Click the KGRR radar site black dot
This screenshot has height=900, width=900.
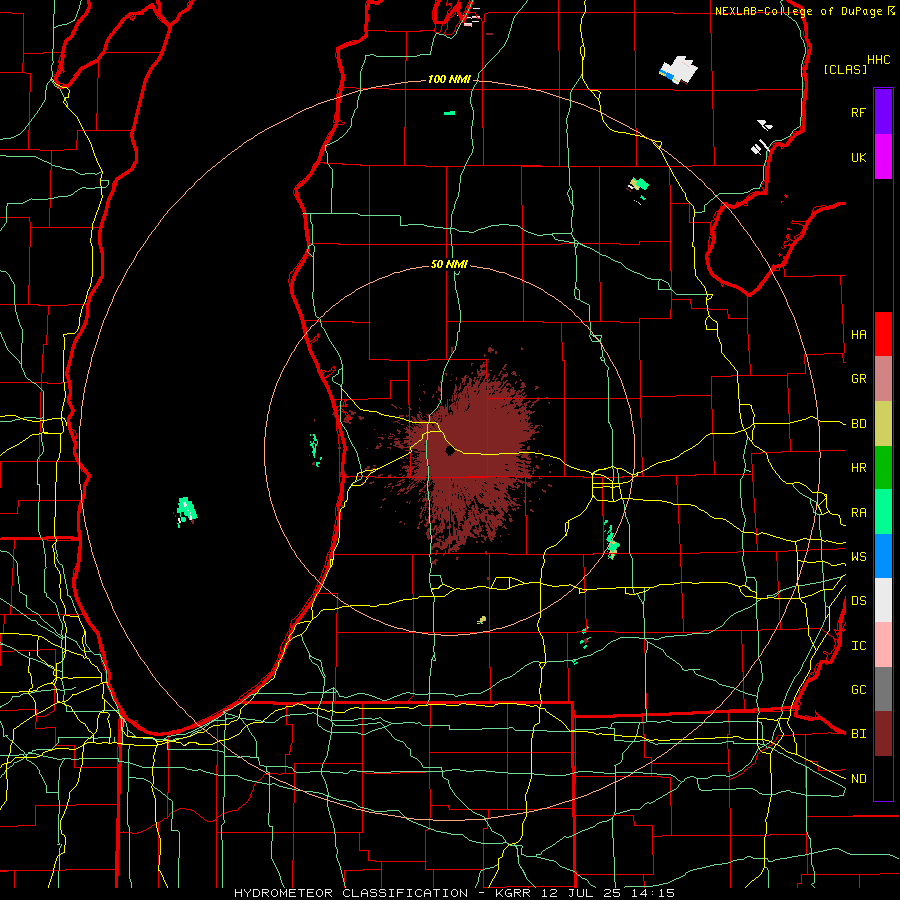(450, 451)
